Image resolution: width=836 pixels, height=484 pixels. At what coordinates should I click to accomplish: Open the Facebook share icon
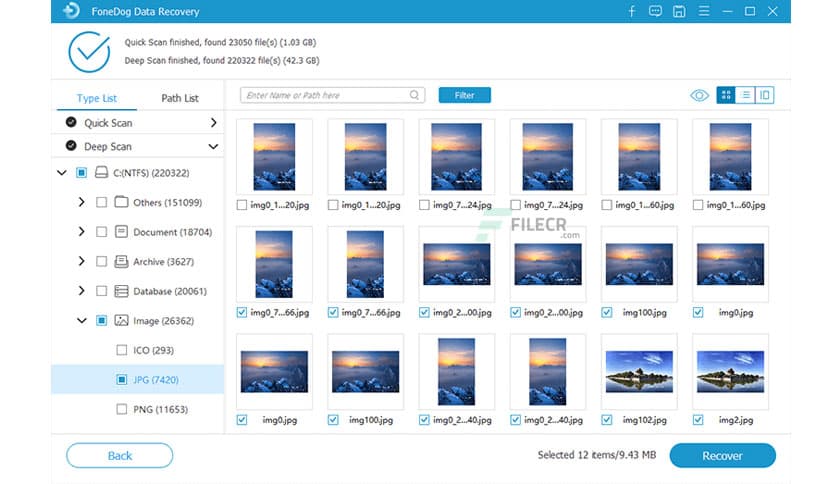[x=632, y=11]
